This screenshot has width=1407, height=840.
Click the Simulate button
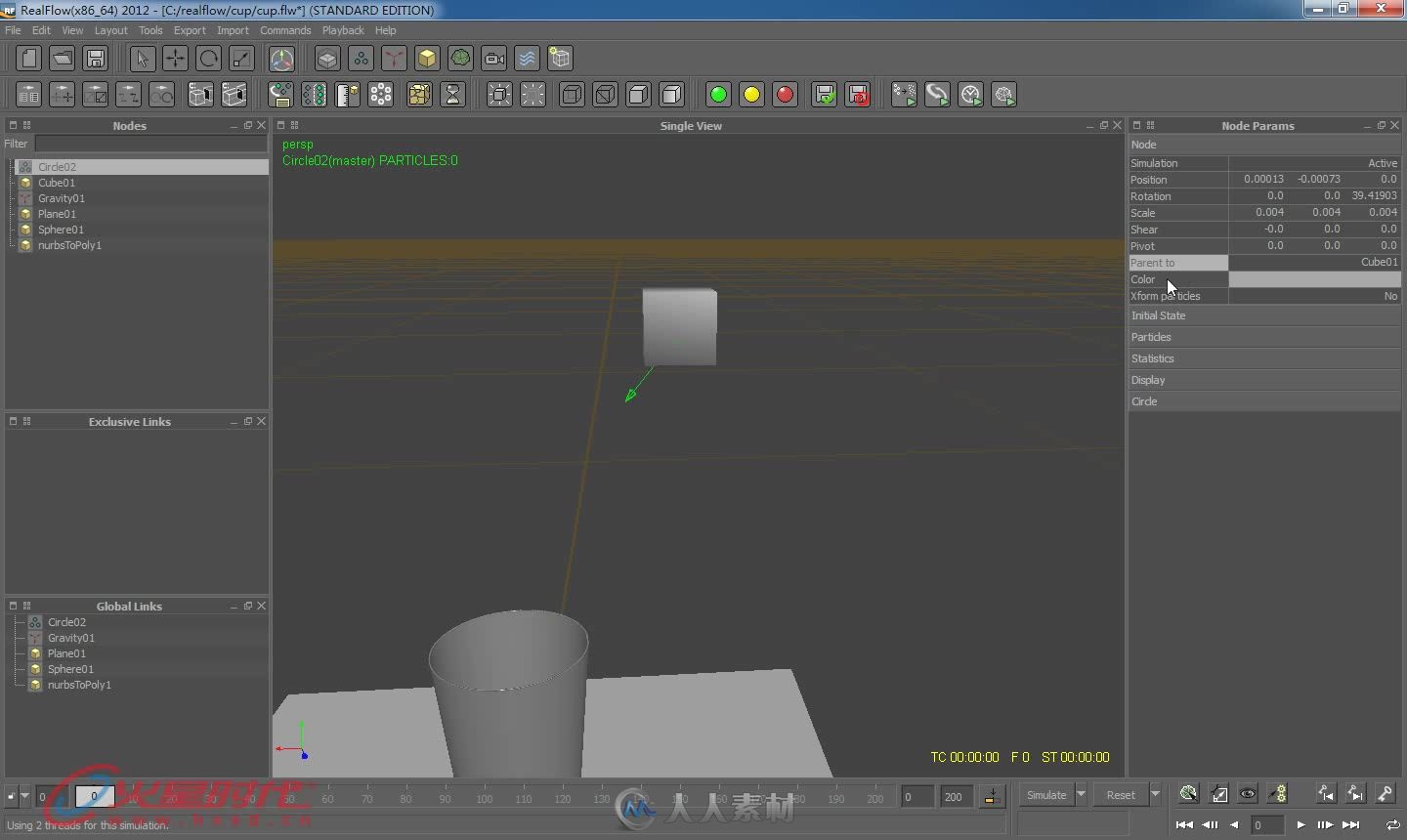[x=1046, y=794]
